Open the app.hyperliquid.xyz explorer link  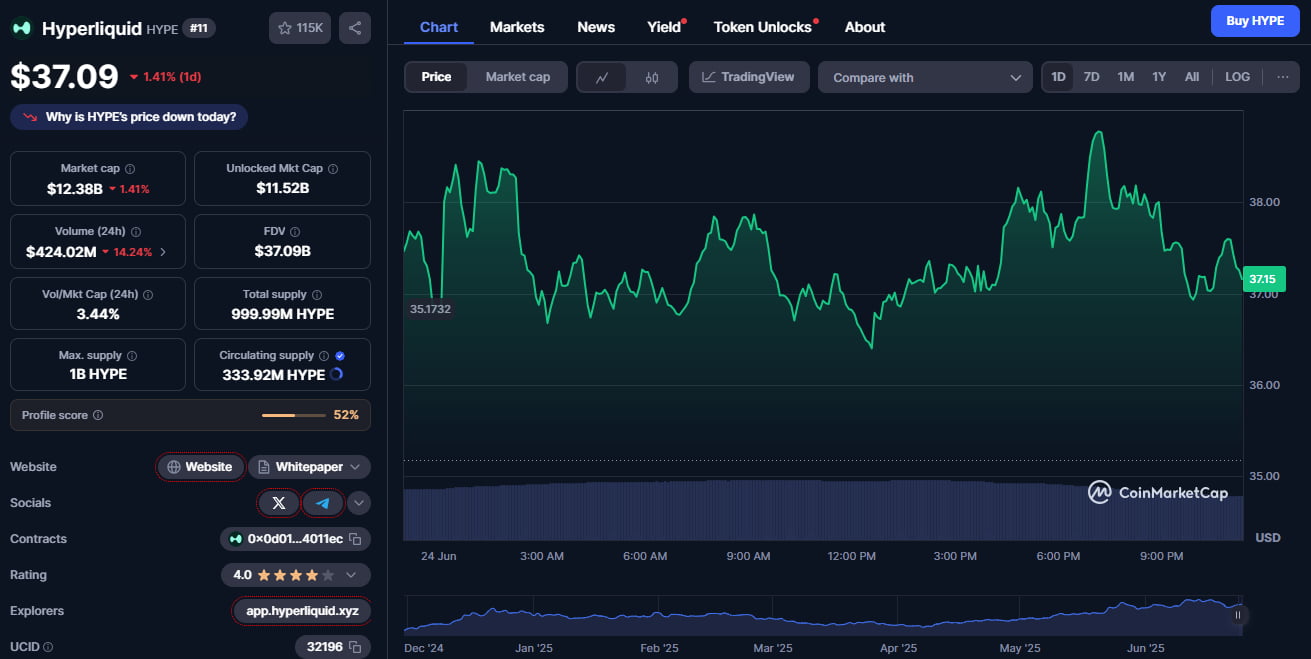(302, 611)
